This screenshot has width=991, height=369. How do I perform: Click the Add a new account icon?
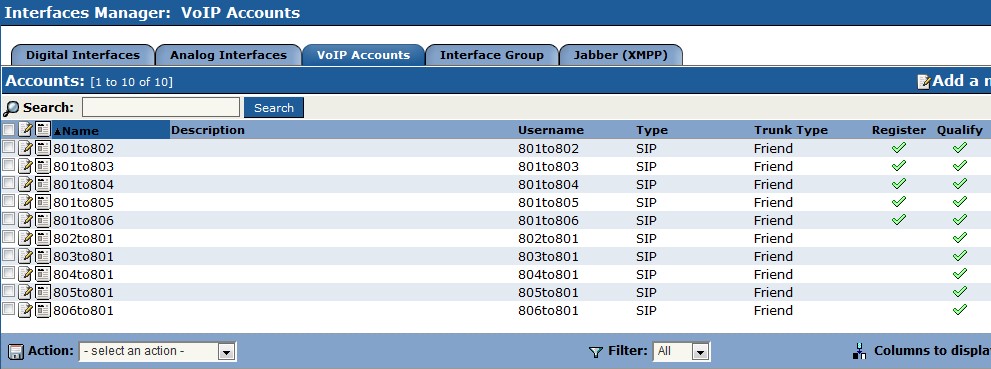point(924,82)
